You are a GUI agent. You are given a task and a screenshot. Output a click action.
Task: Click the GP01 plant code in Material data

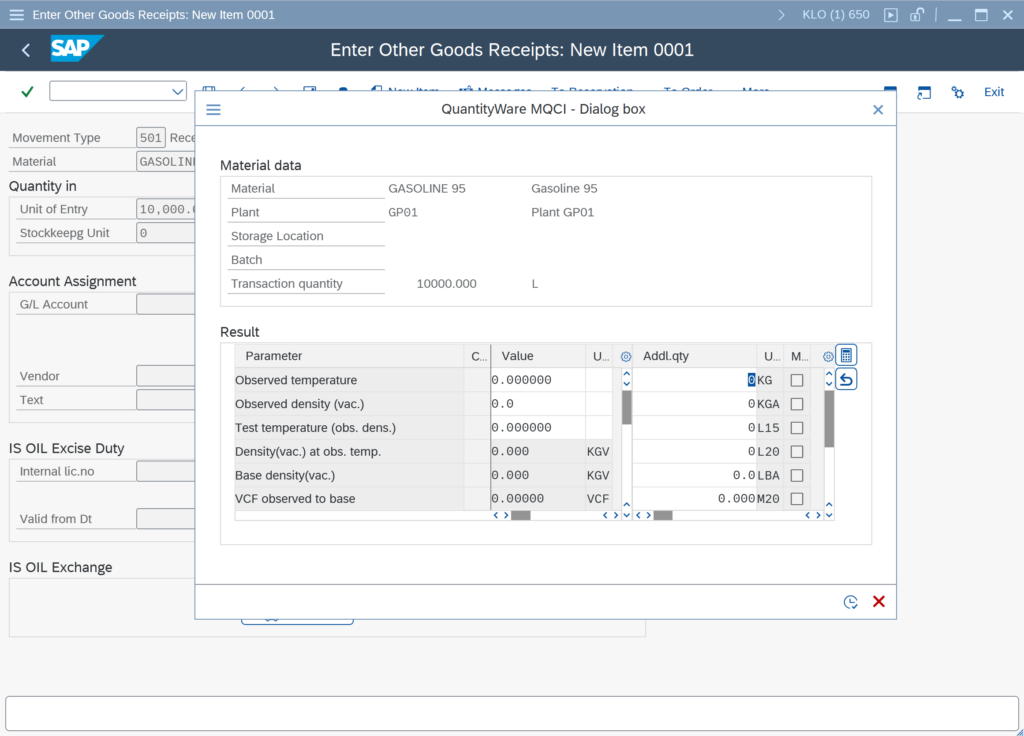pos(403,212)
